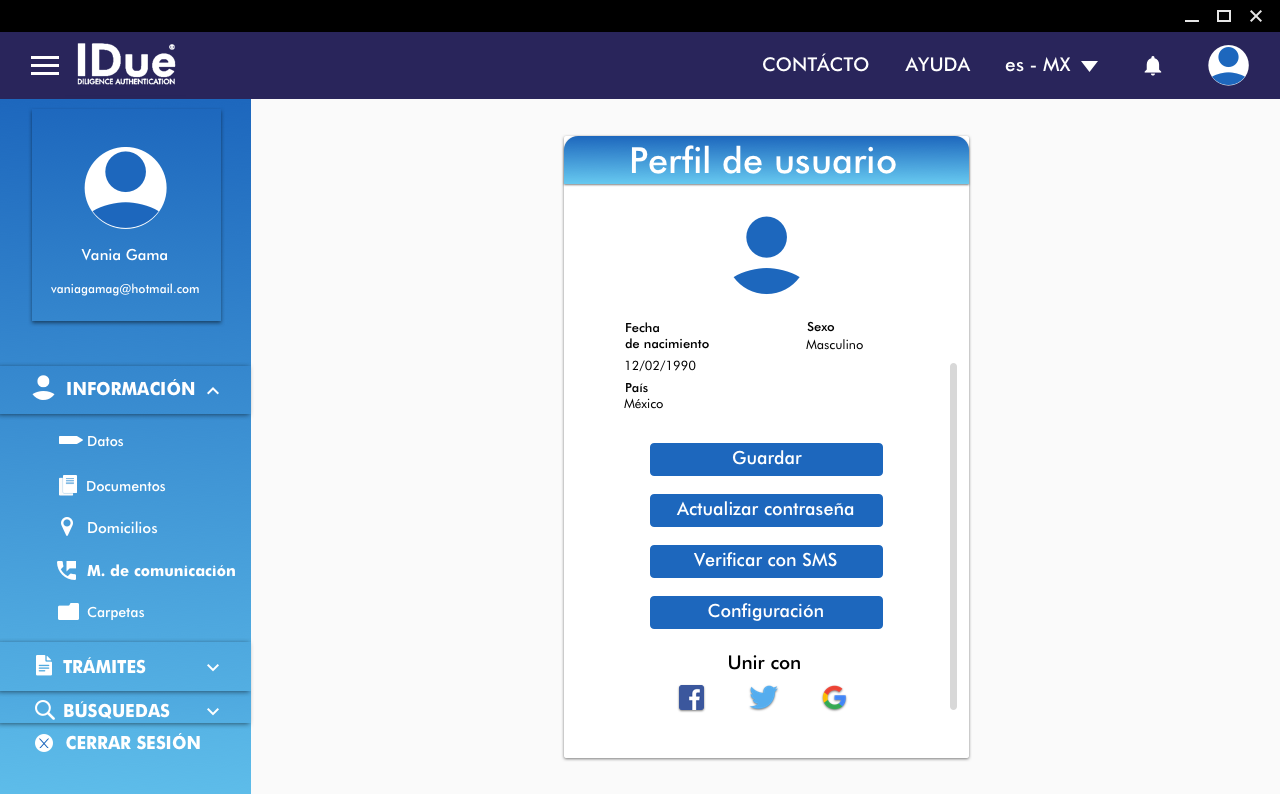The image size is (1280, 794).
Task: Click the notification bell icon
Action: [1152, 66]
